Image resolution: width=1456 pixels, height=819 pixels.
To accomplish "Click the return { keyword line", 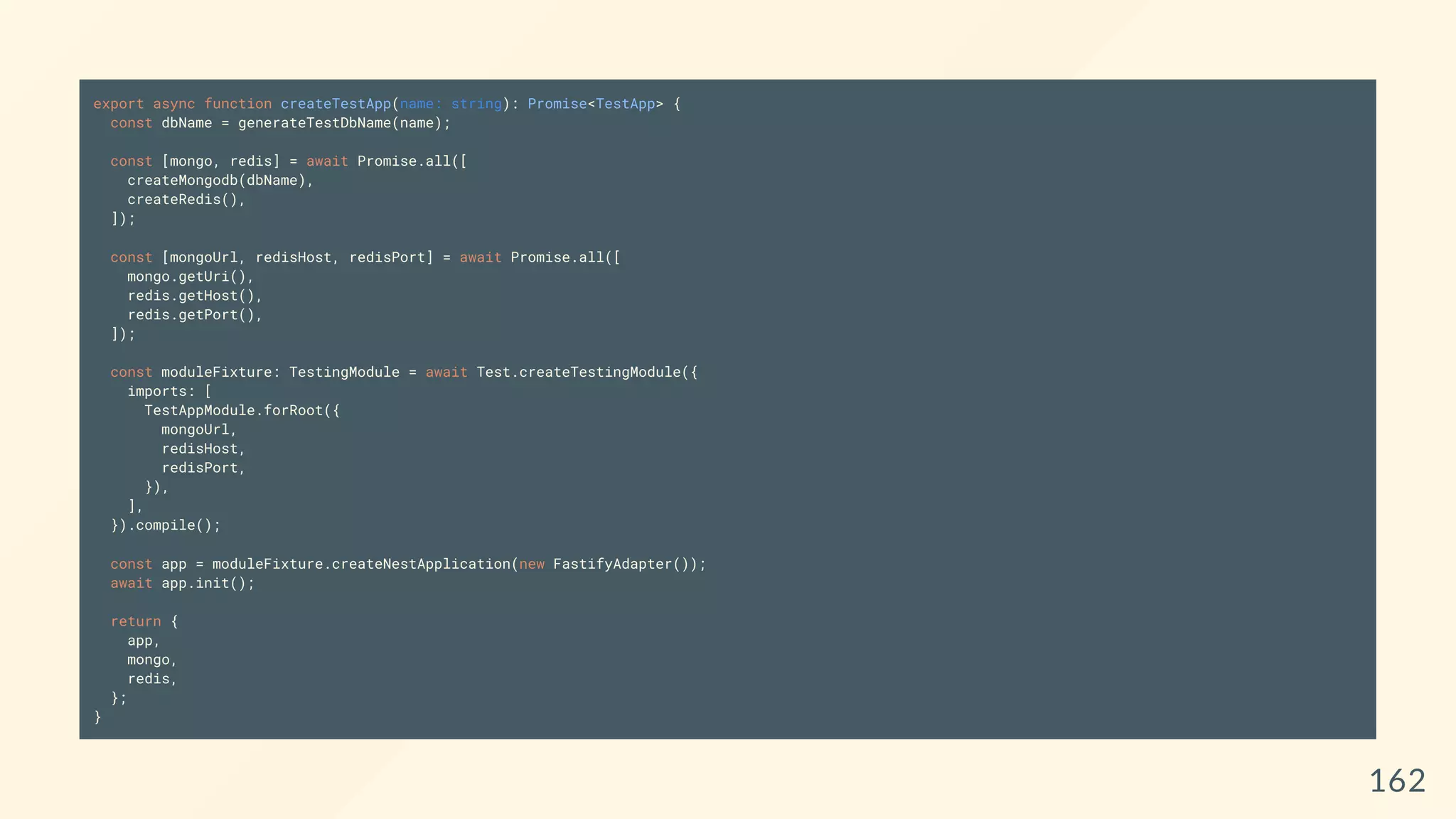I will pyautogui.click(x=144, y=622).
